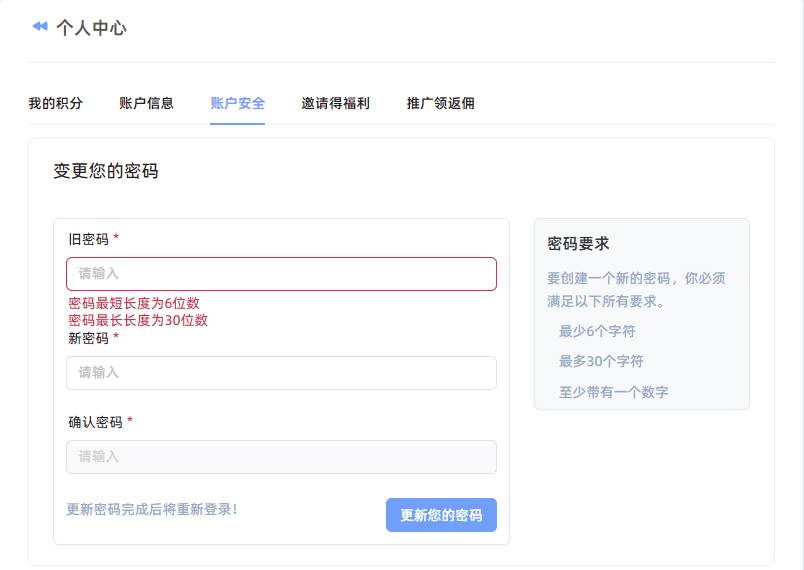Click the 变更您的密码 heading

(106, 171)
